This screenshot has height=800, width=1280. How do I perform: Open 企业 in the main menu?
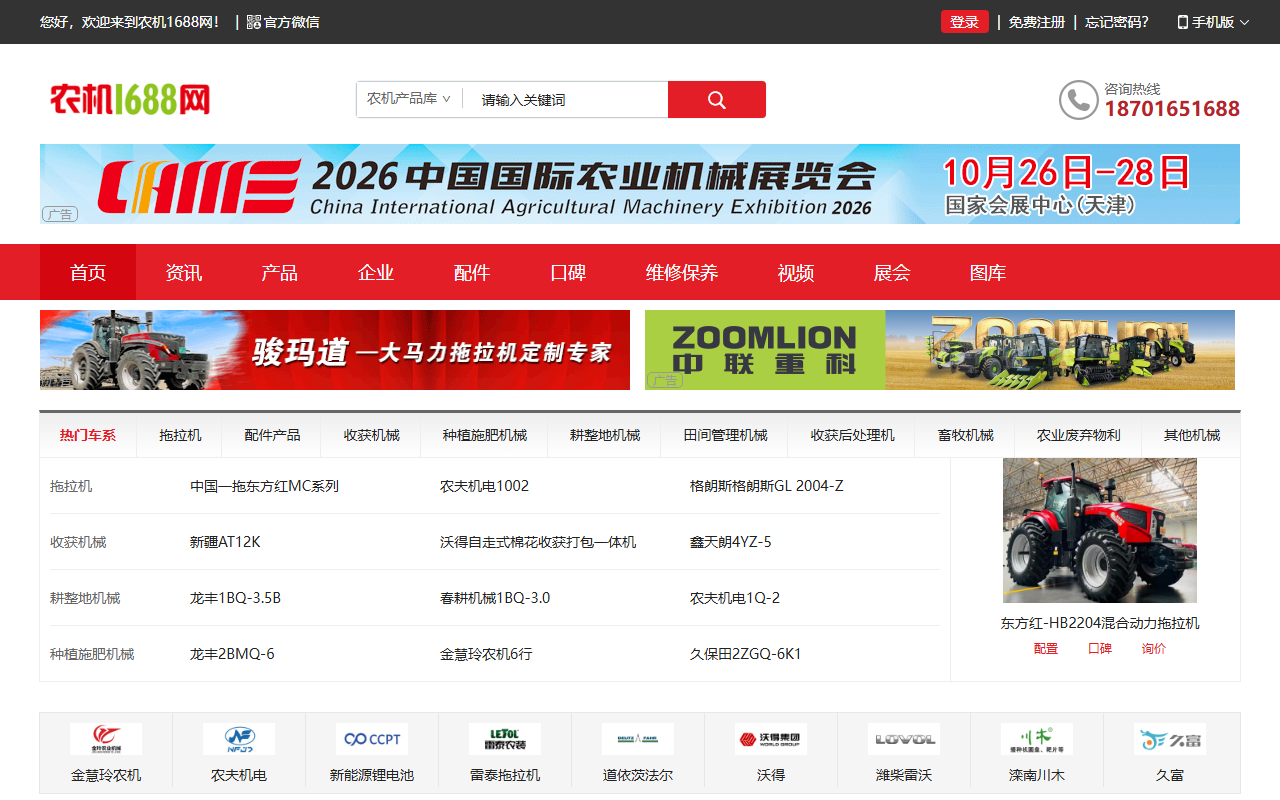(376, 272)
